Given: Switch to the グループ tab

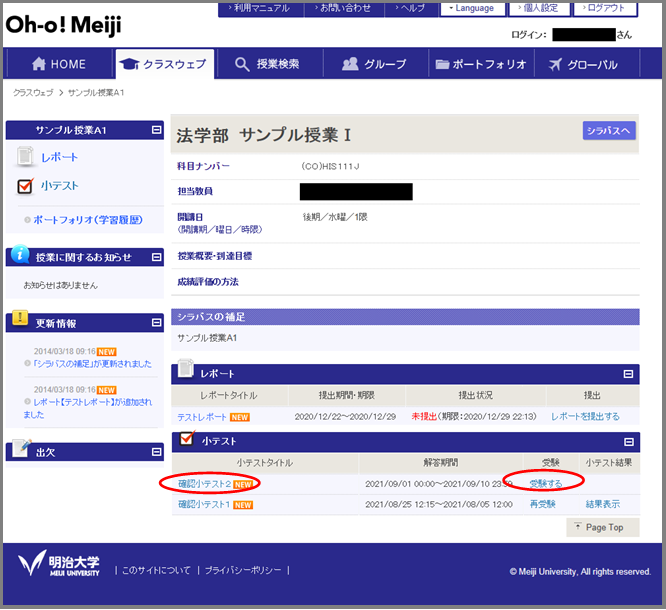Looking at the screenshot, I should coord(375,64).
